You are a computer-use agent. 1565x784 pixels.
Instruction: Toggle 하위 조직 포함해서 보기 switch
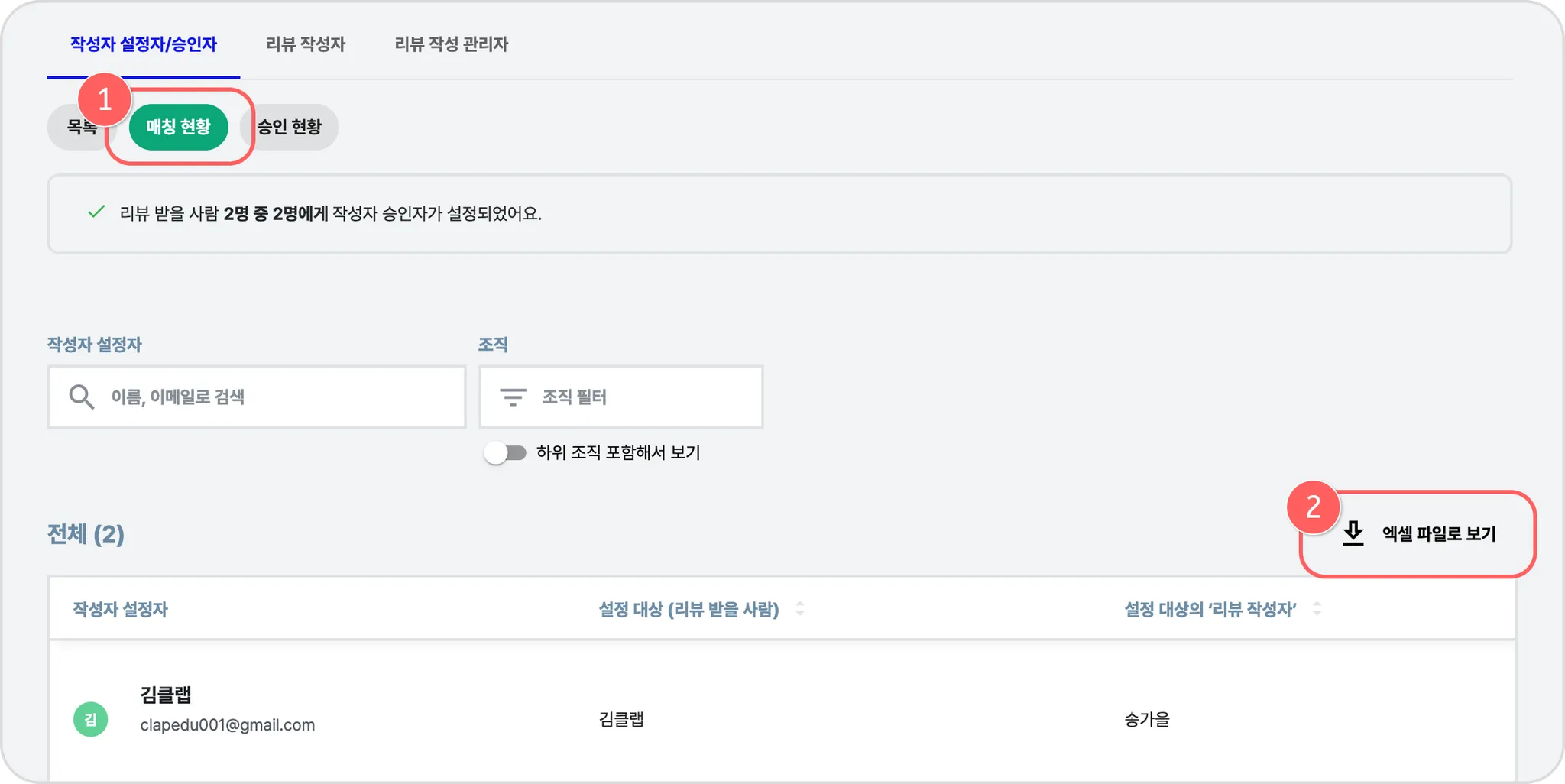click(x=505, y=452)
